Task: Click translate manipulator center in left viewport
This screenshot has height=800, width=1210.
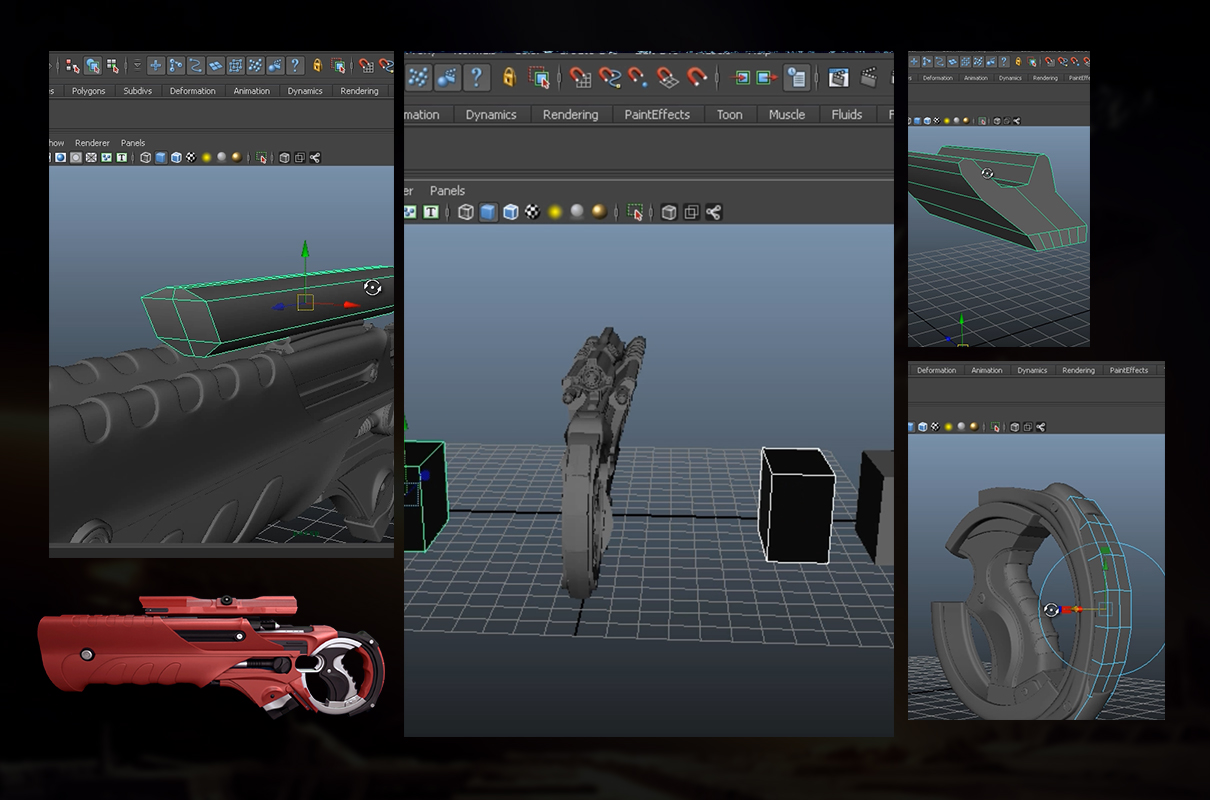Action: coord(305,302)
